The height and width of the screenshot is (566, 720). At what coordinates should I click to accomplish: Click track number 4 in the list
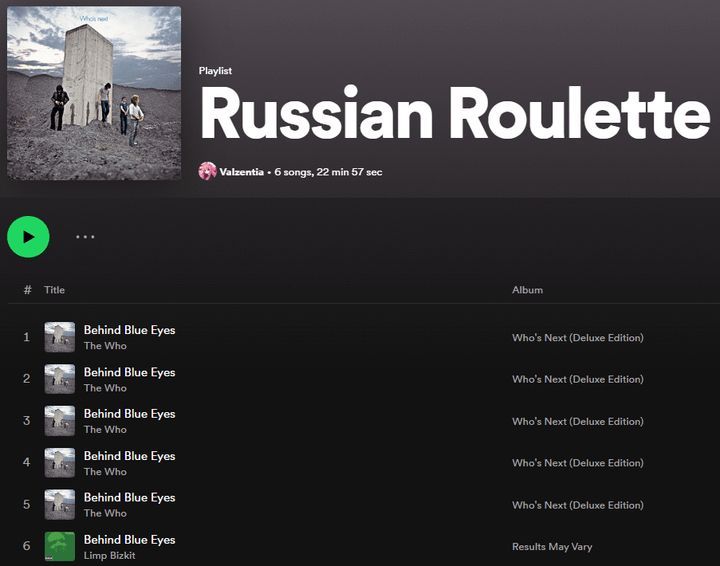[26, 463]
